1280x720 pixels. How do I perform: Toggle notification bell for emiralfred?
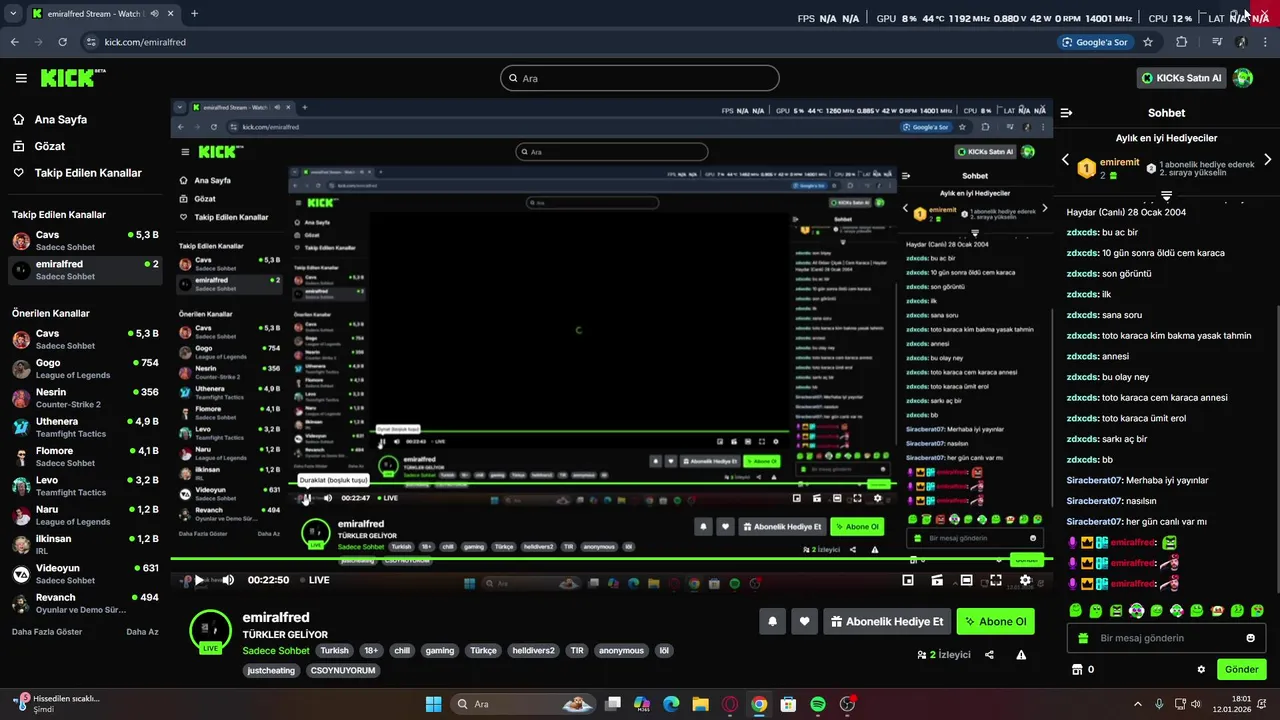click(772, 621)
